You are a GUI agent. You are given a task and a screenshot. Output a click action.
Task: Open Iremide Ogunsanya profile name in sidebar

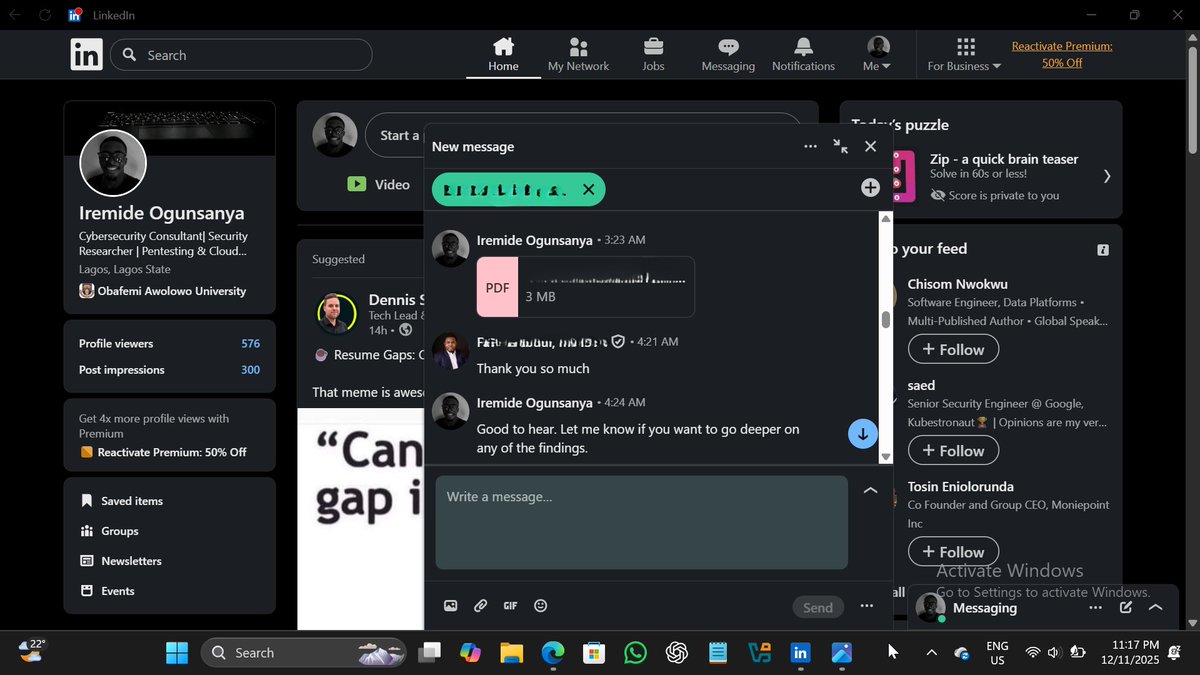coord(162,213)
